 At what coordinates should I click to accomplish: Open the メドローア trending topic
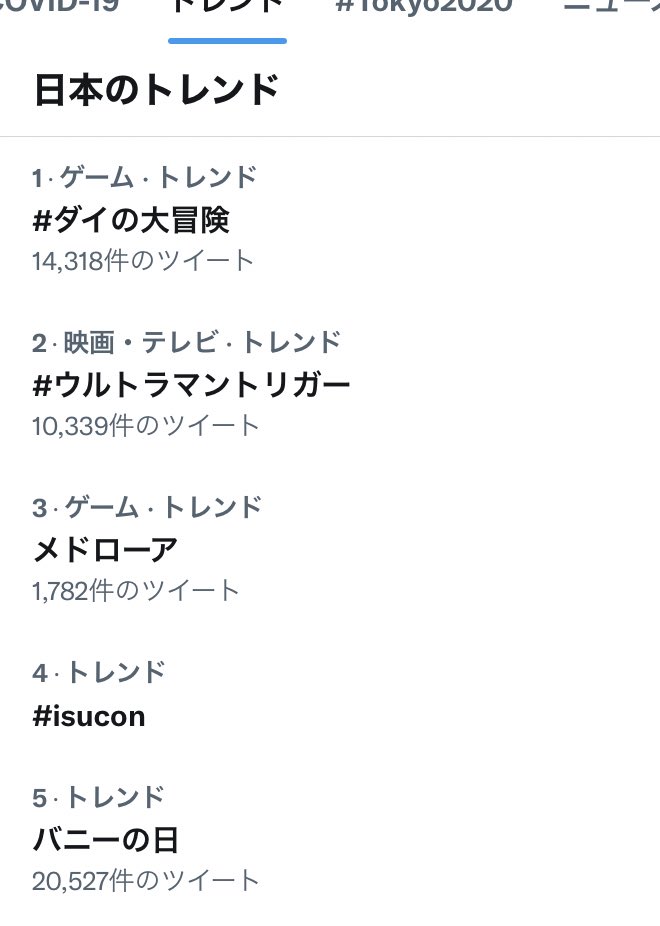point(105,548)
